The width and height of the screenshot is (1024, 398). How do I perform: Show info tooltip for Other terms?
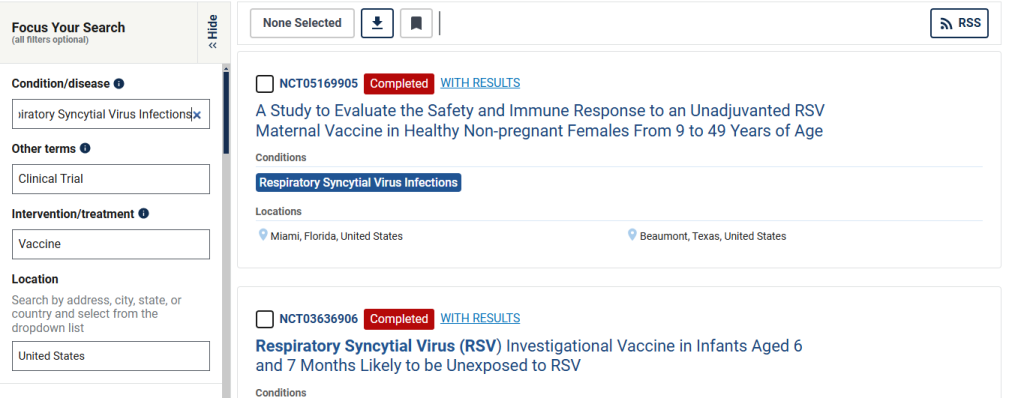coord(85,148)
